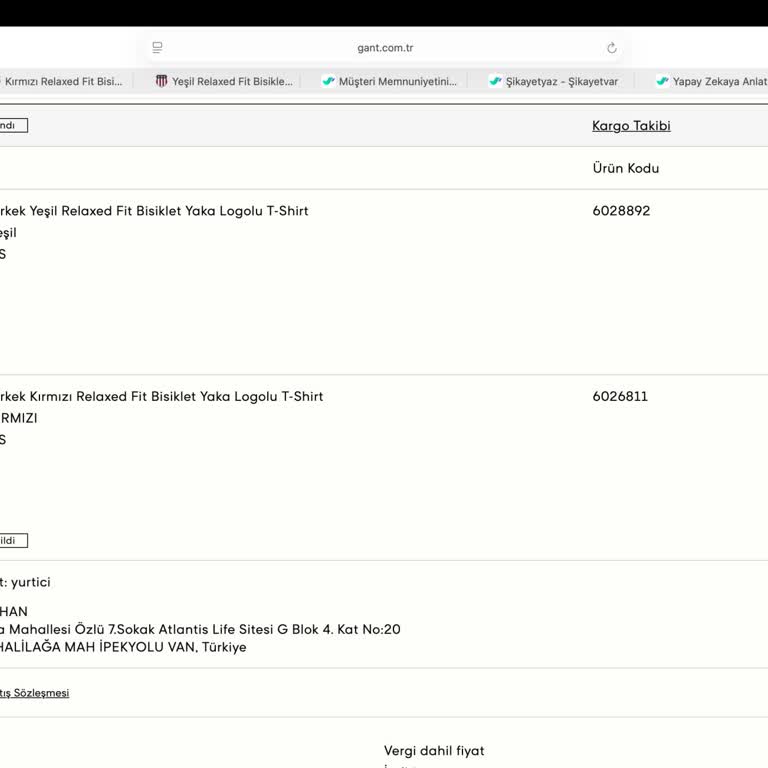The height and width of the screenshot is (768, 768).
Task: Open the Kargo Takibi link
Action: [x=631, y=126]
